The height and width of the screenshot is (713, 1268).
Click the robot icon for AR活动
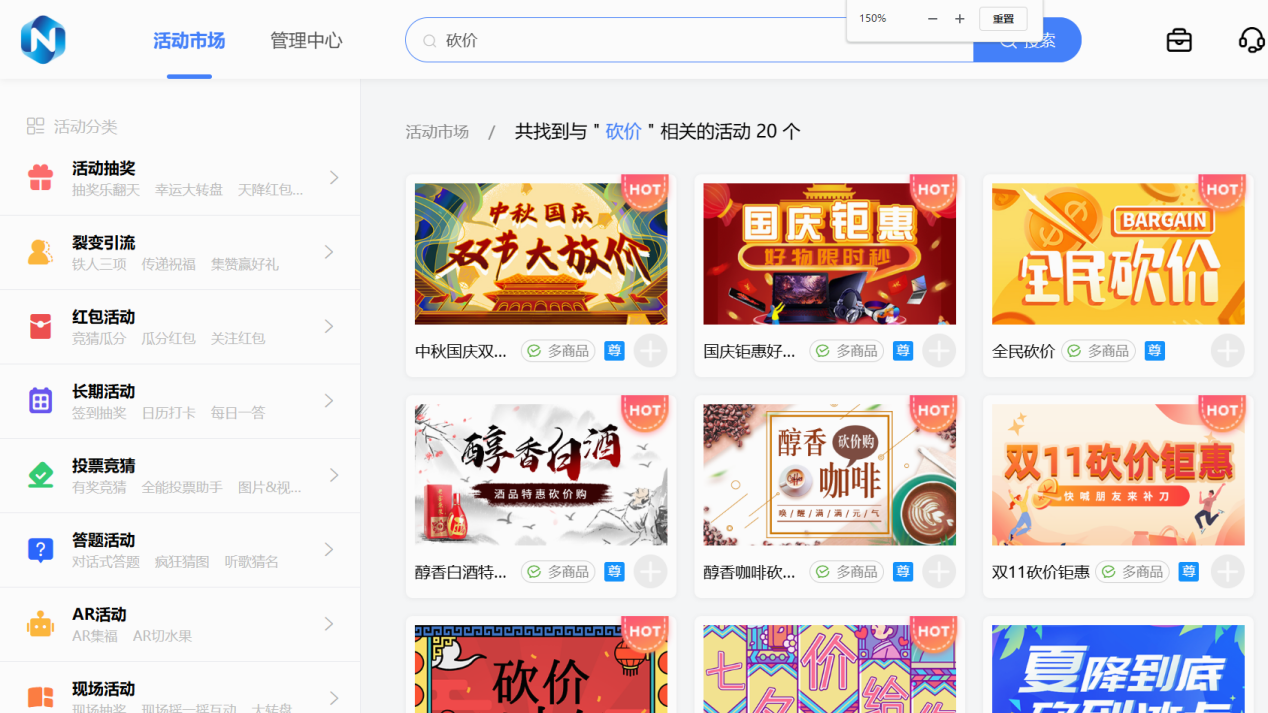[x=40, y=624]
